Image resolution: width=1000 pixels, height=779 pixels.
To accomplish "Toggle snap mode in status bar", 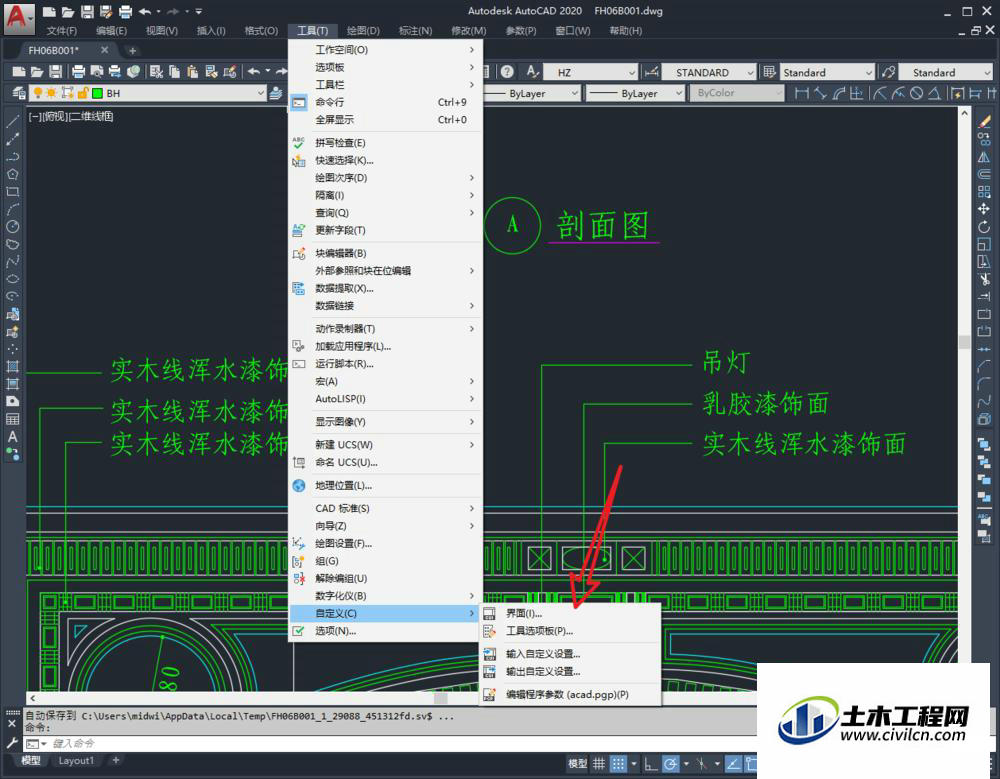I will [x=618, y=764].
